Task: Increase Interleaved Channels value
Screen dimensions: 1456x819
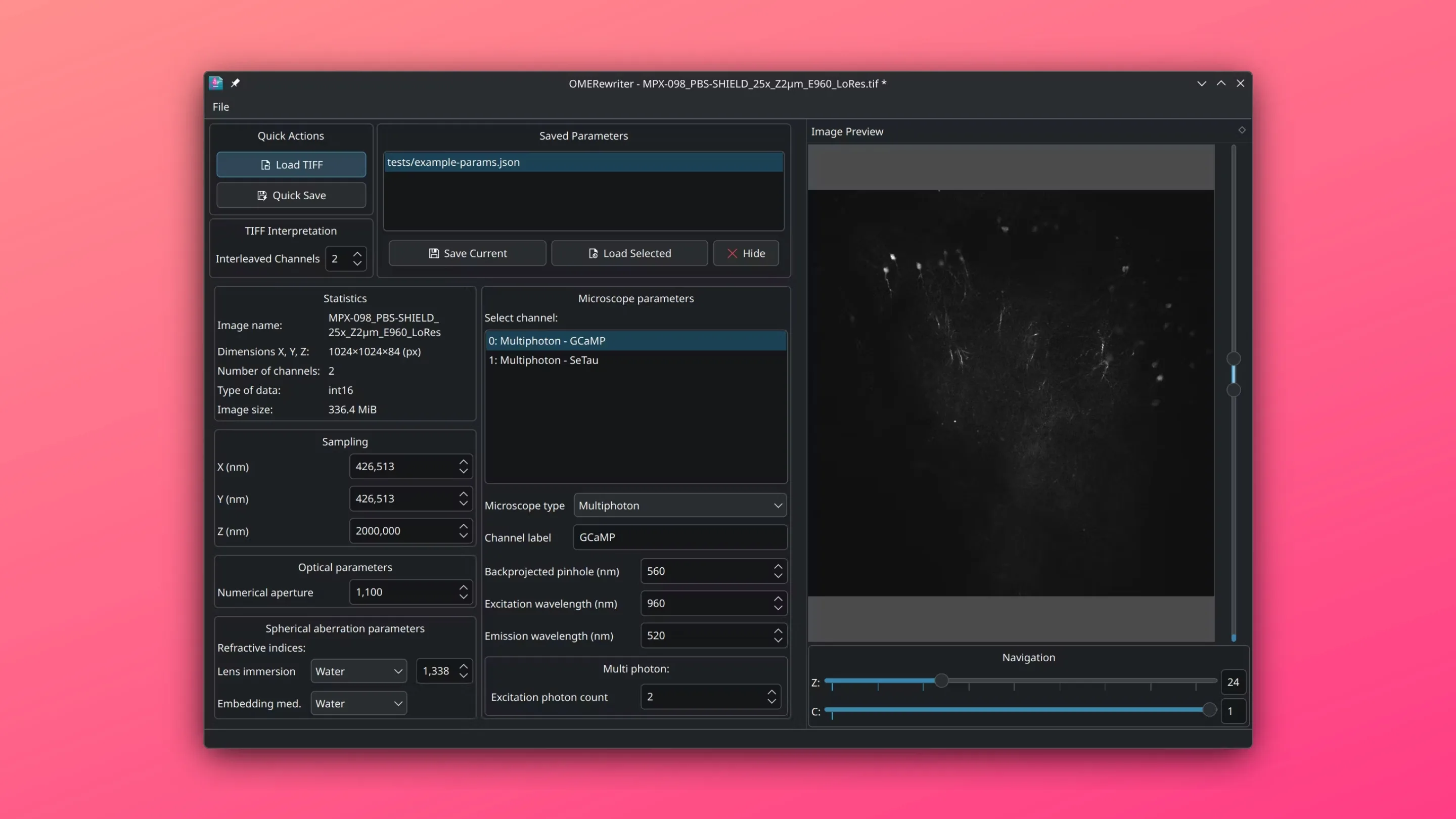Action: [x=357, y=254]
